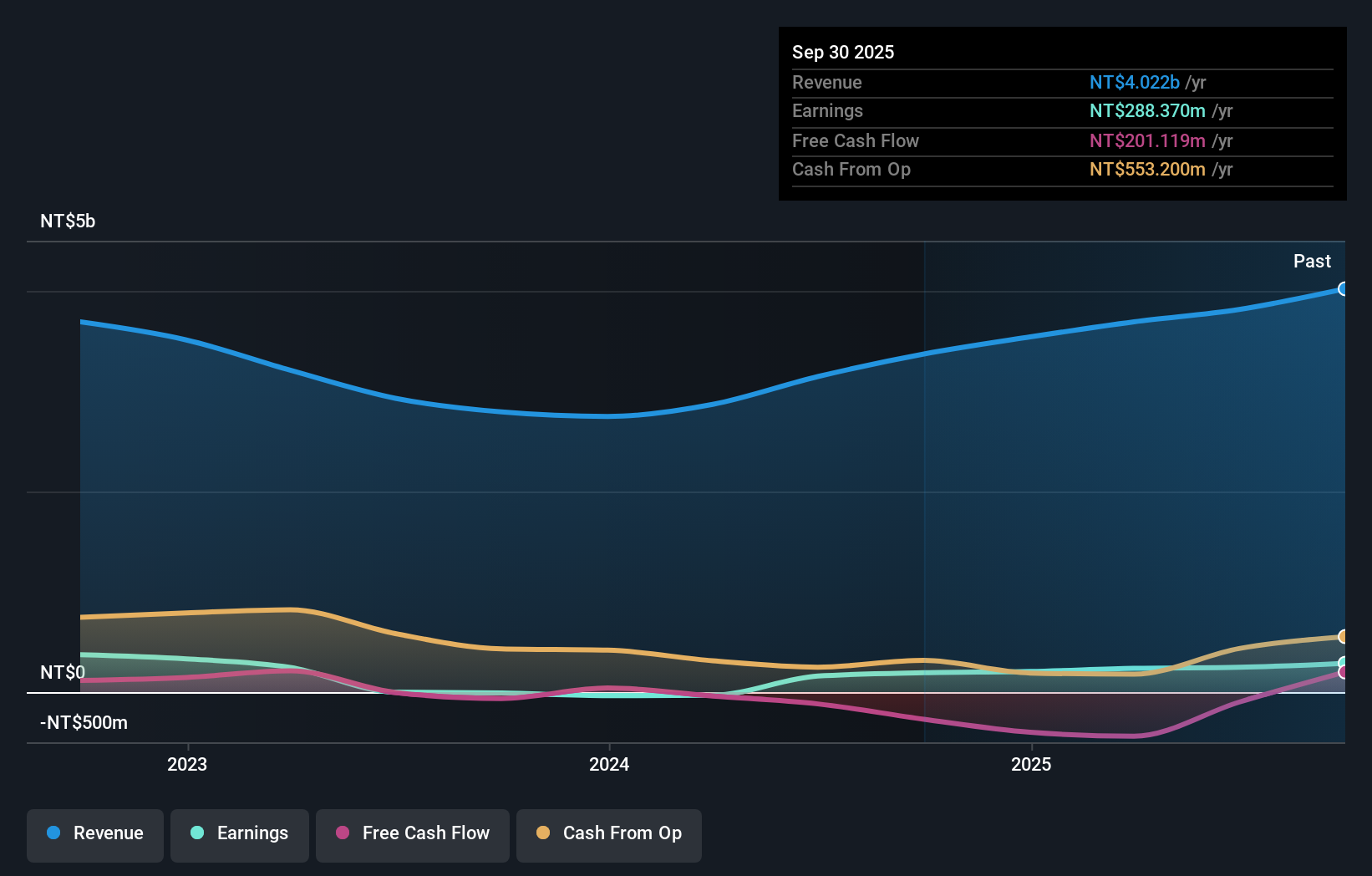Screen dimensions: 1372x876
Task: Click the Revenue endpoint circle at the chart's top right
Action: click(x=1343, y=288)
